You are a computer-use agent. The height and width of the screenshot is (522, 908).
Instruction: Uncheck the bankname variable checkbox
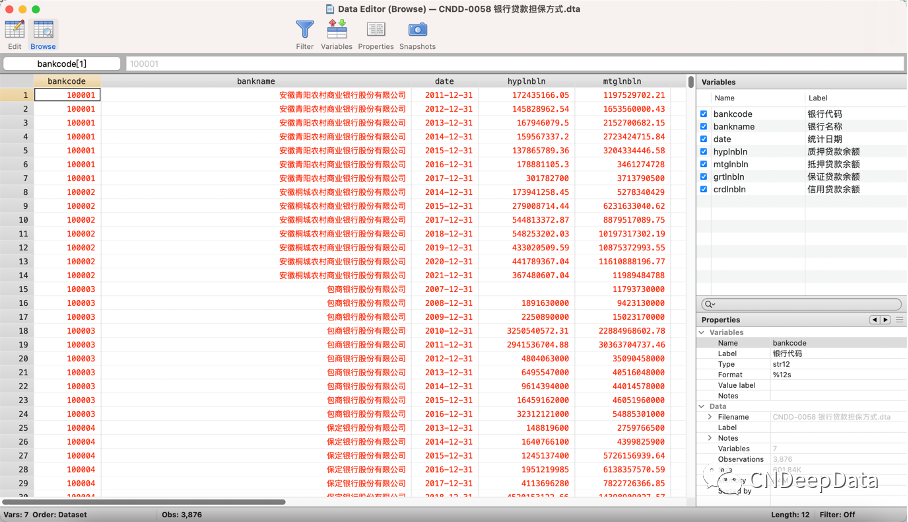click(x=704, y=126)
